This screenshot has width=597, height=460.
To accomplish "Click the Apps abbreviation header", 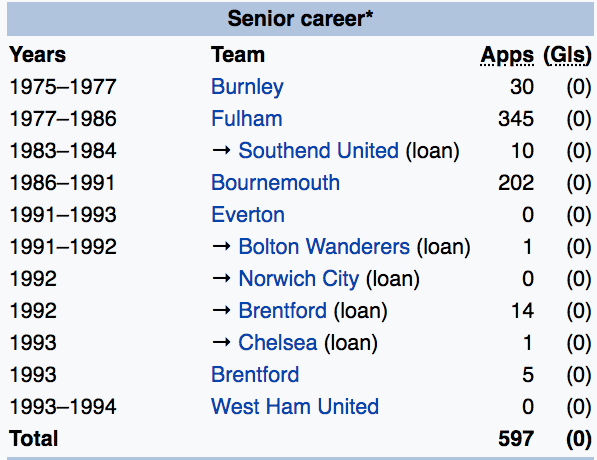I will tap(507, 56).
